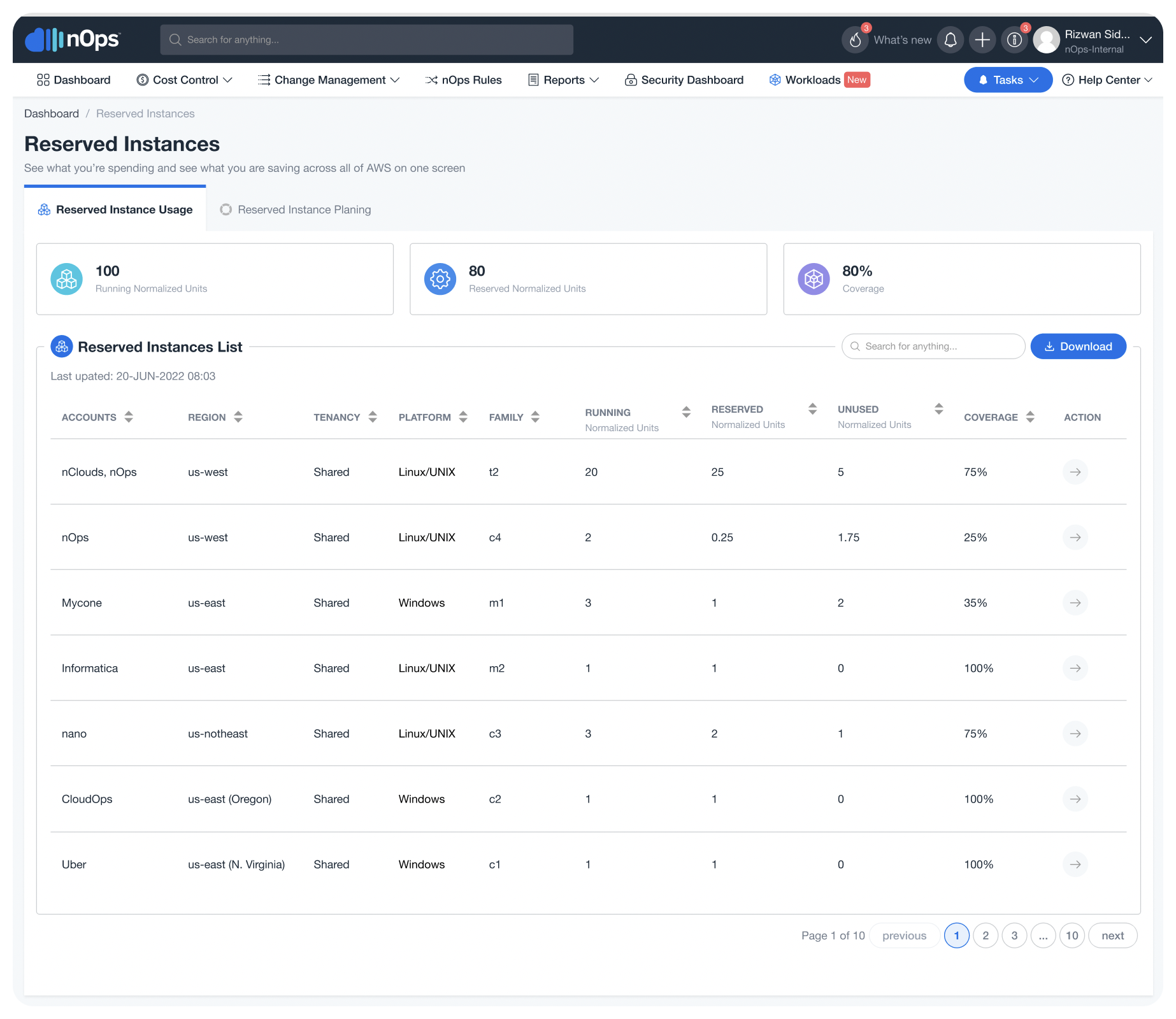Open the Reports menu chevron
The height and width of the screenshot is (1019, 1176).
[x=595, y=80]
